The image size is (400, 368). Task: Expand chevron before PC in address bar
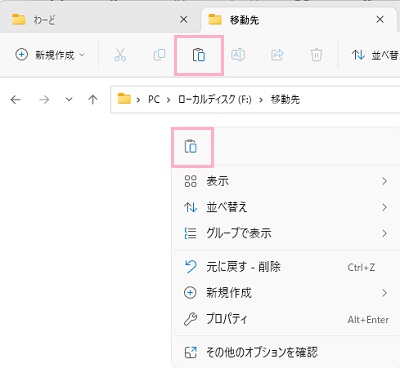(x=138, y=100)
